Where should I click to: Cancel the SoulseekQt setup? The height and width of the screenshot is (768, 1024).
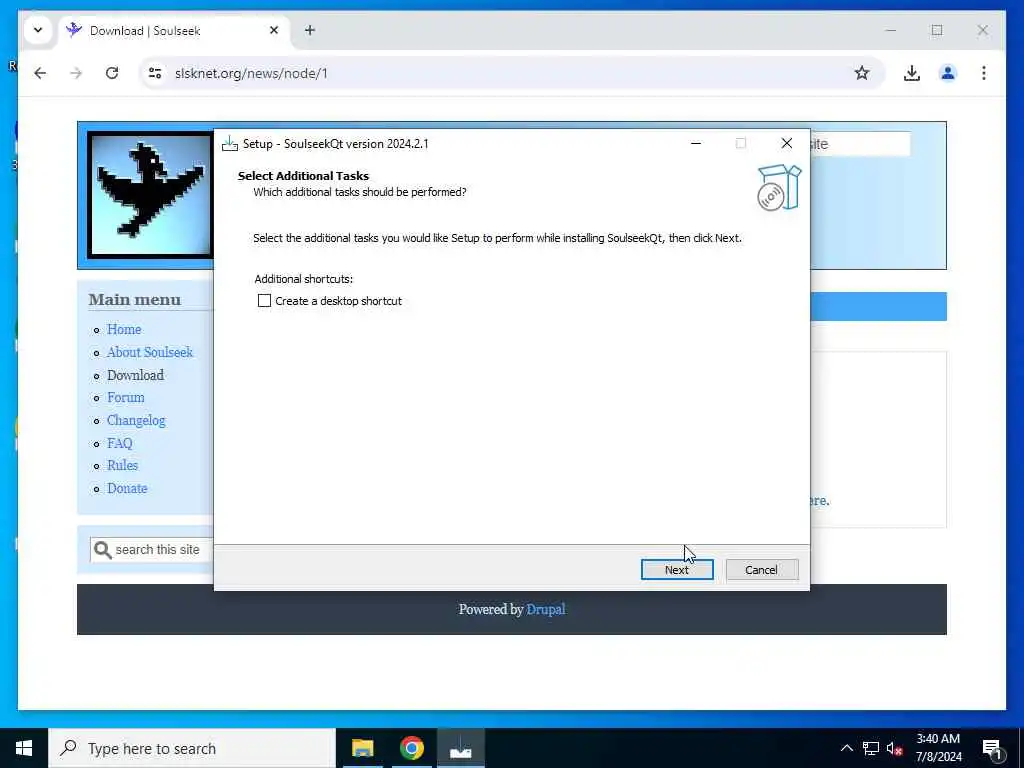coord(761,569)
